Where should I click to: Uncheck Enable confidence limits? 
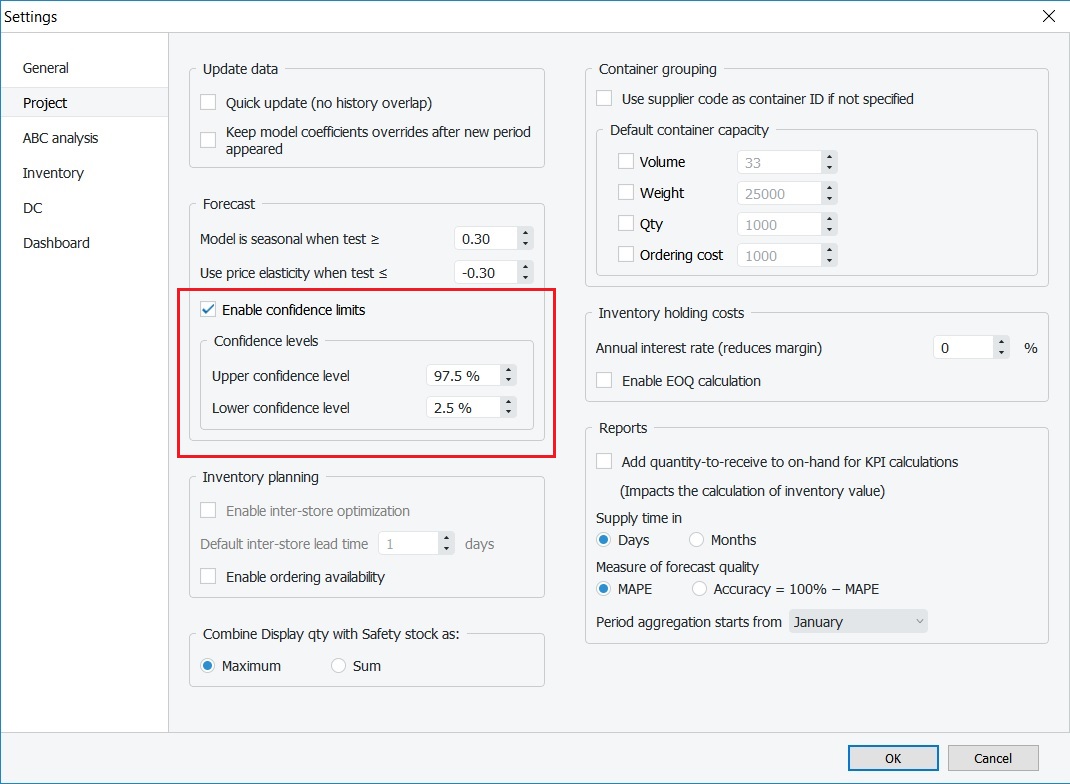click(209, 310)
